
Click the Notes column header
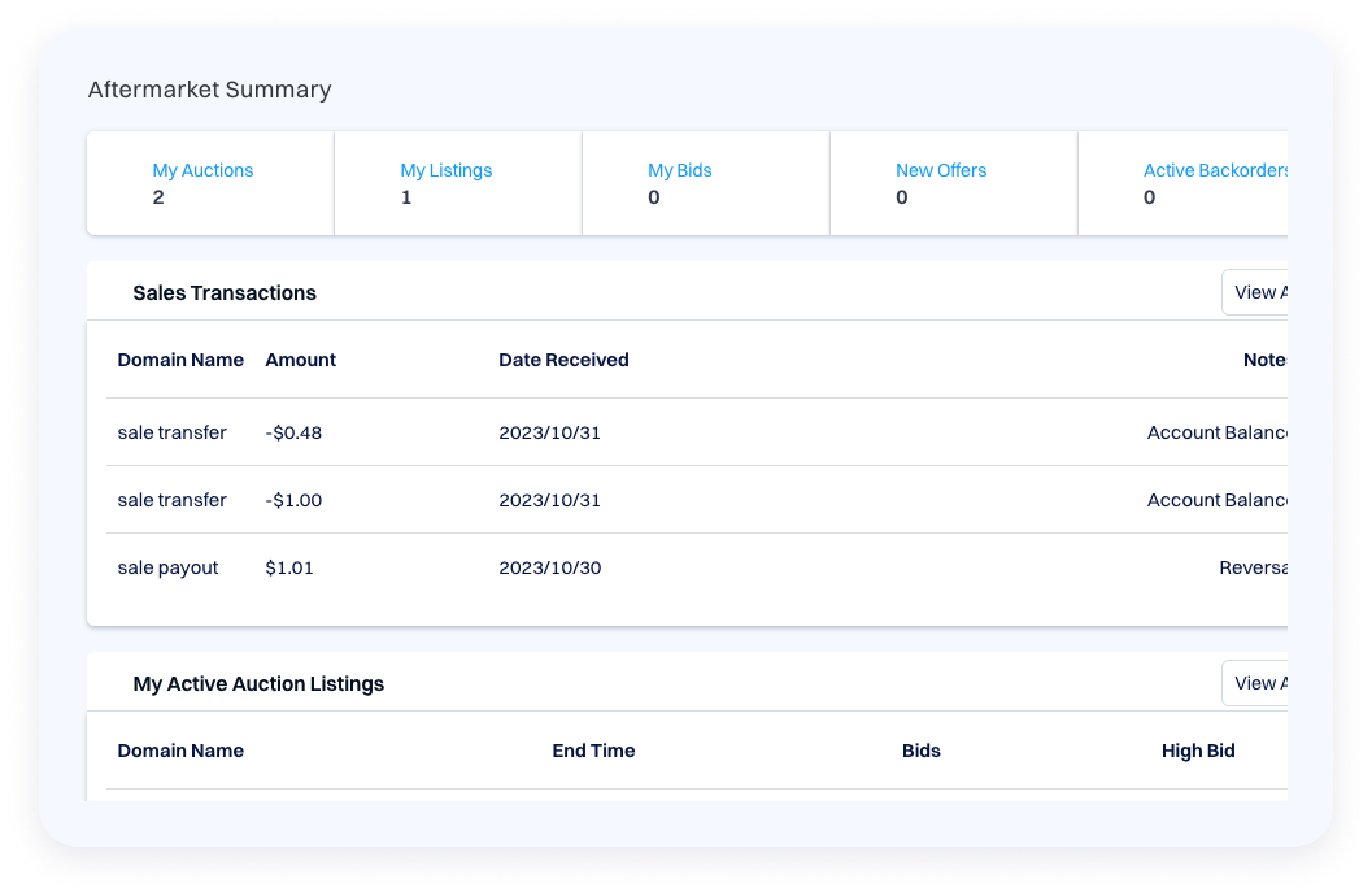tap(1264, 360)
